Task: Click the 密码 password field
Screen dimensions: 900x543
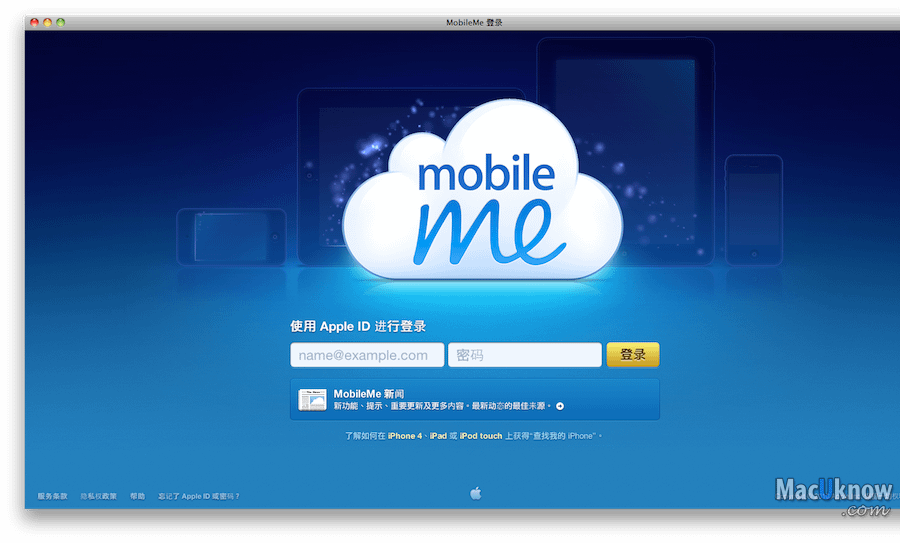Action: tap(524, 355)
